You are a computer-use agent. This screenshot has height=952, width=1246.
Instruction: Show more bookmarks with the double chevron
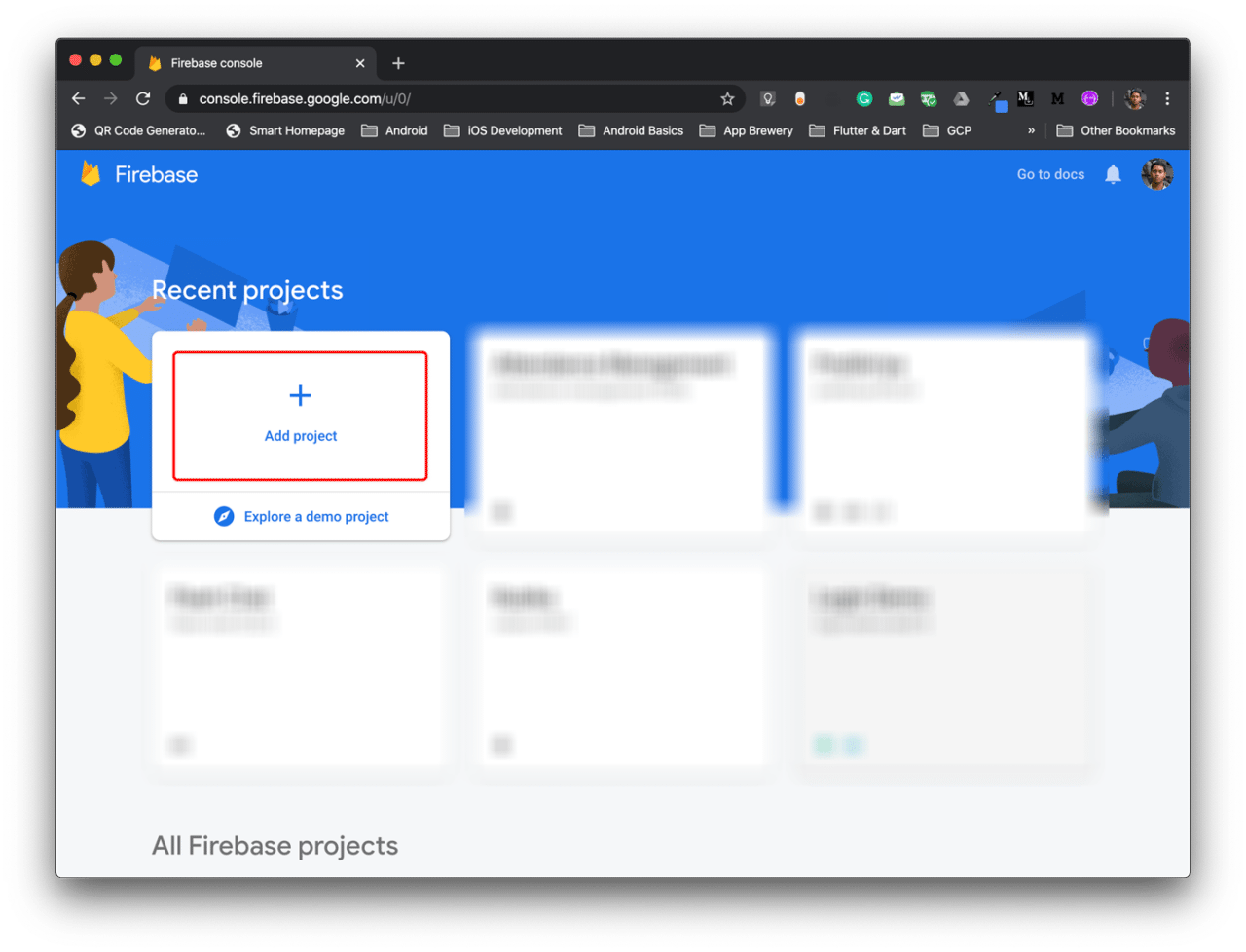coord(1032,130)
